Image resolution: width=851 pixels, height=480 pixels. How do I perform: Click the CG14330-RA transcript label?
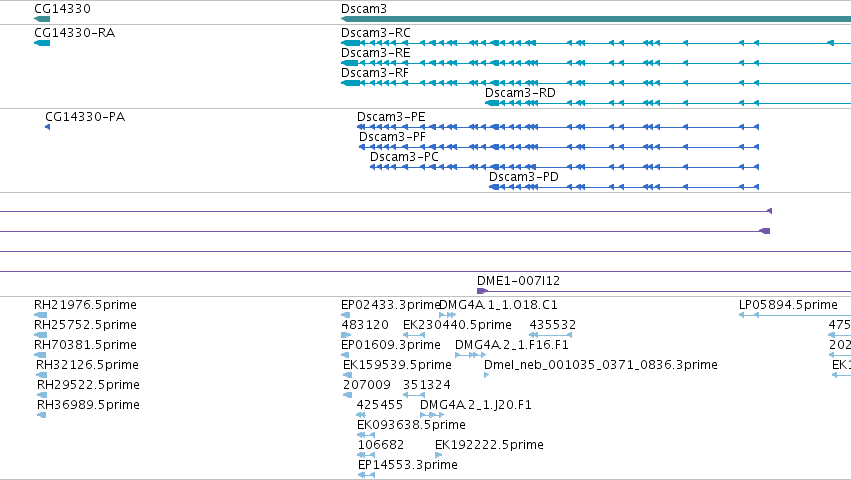74,33
